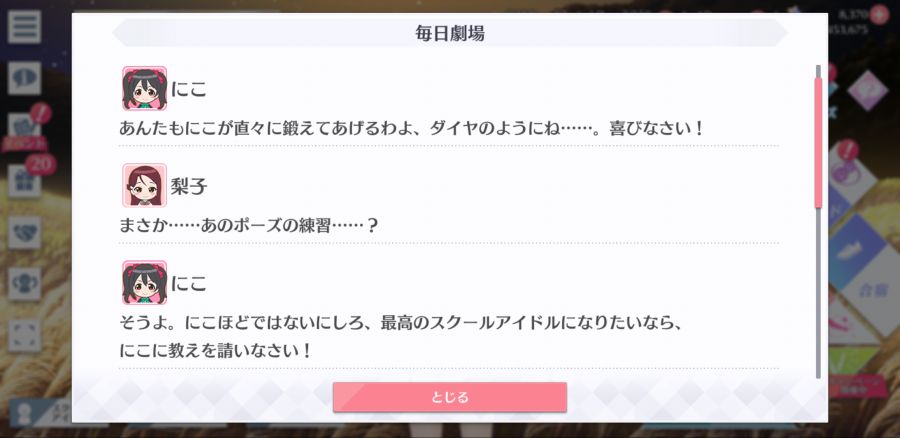
Task: Open the chat speech bubble icon
Action: tap(24, 78)
